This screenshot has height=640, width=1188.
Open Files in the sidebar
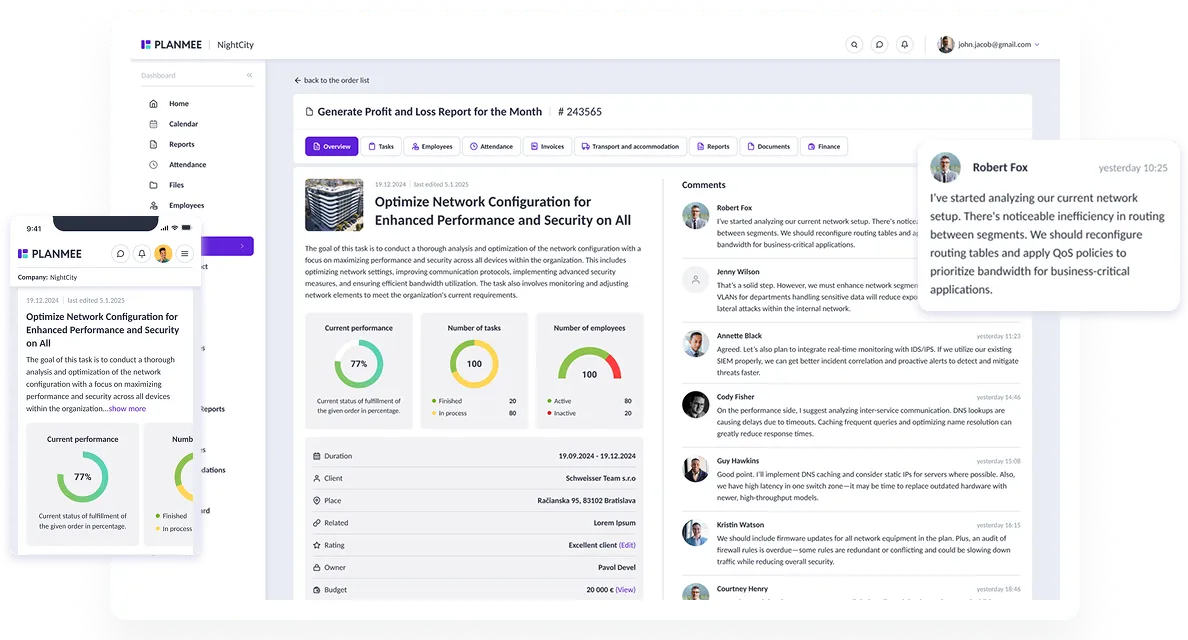pyautogui.click(x=177, y=186)
